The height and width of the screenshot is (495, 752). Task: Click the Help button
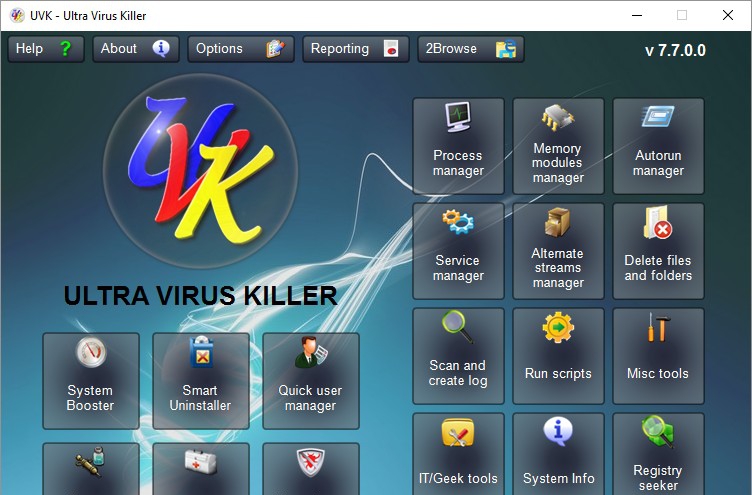pyautogui.click(x=46, y=49)
